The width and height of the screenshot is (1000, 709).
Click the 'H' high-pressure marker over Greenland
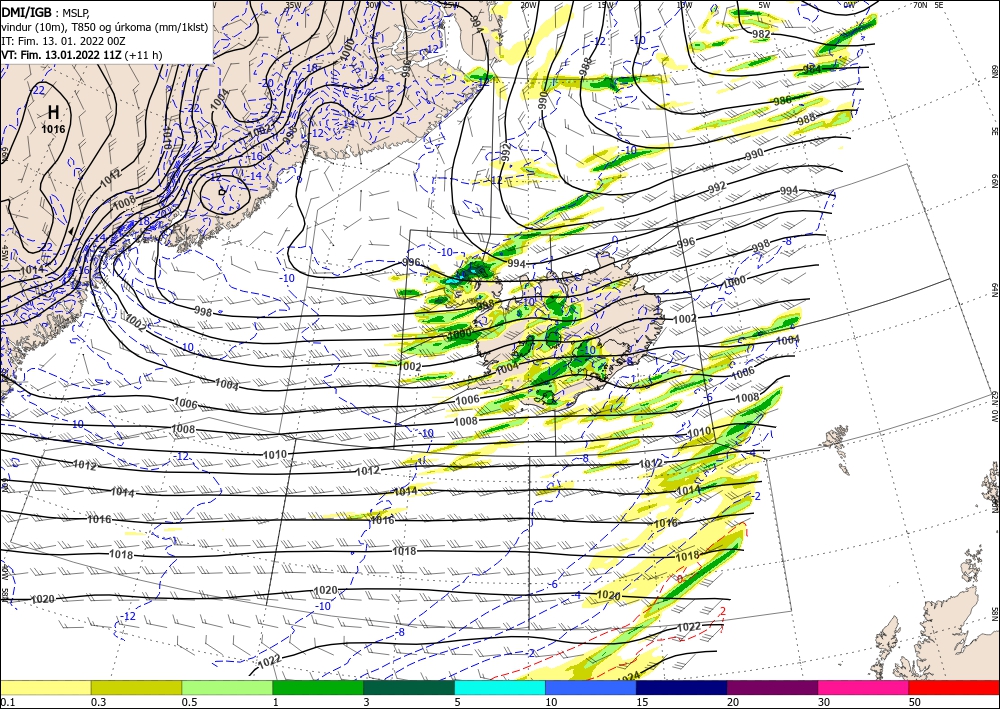[54, 113]
